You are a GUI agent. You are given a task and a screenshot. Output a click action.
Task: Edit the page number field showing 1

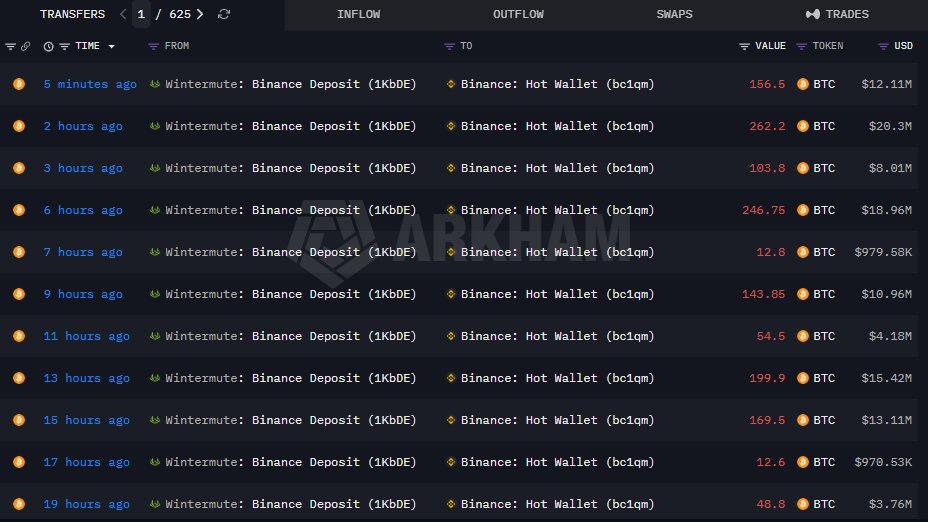click(141, 14)
